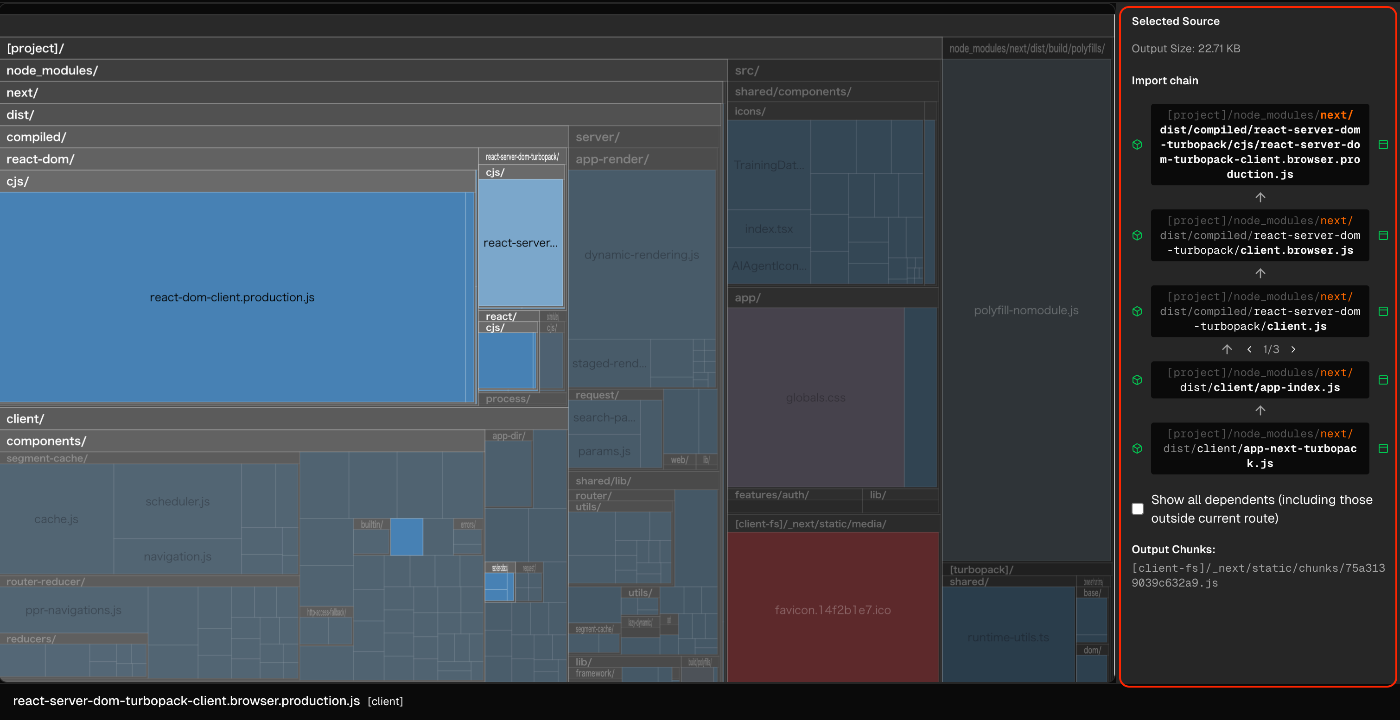Enable Show all dependents checkbox

pos(1138,509)
